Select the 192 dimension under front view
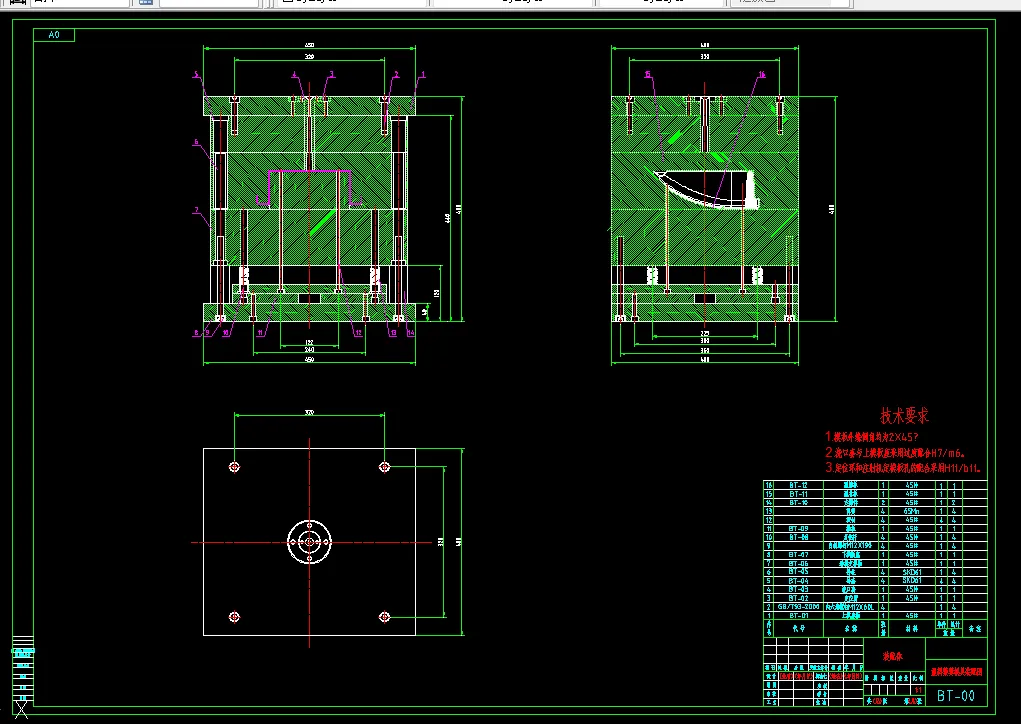This screenshot has height=724, width=1021. click(309, 342)
